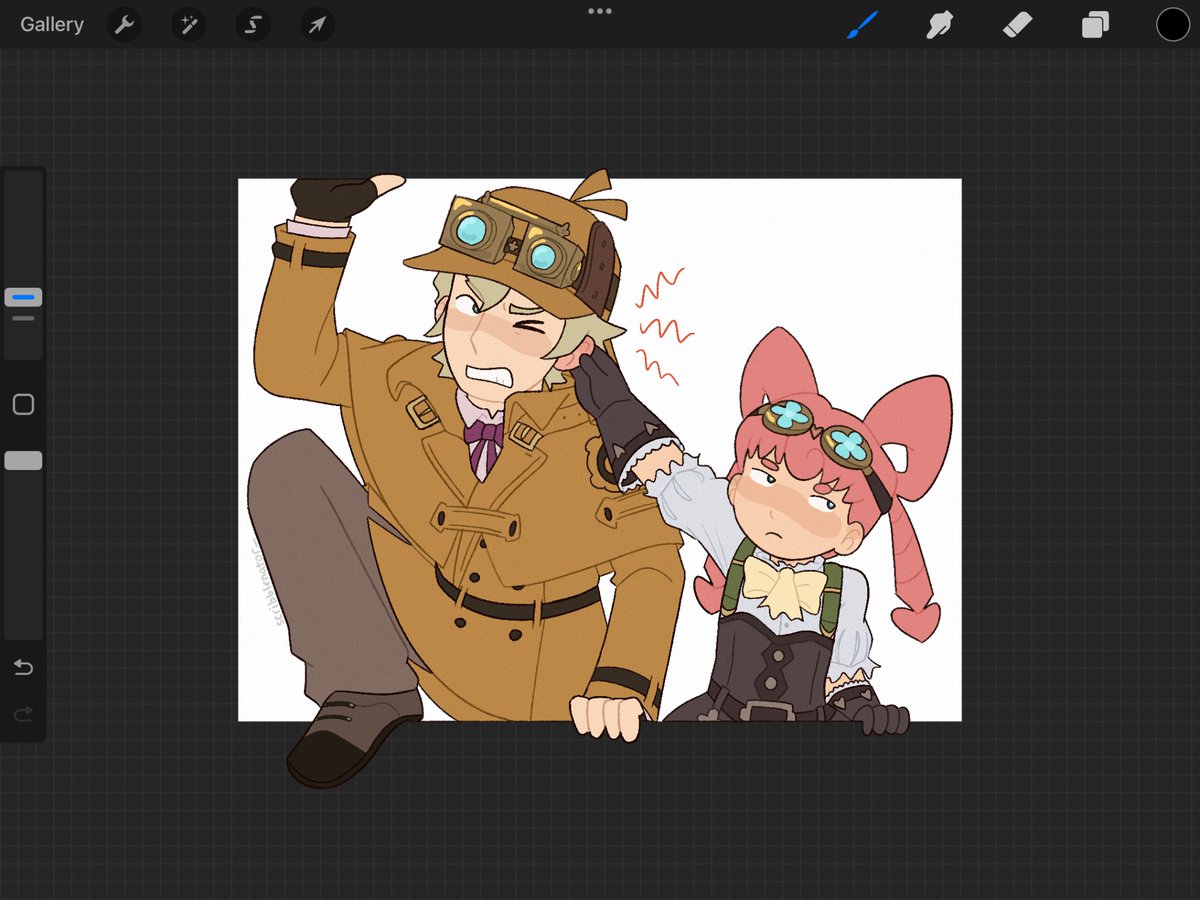Viewport: 1200px width, 900px height.
Task: Open the Actions wrench menu
Action: point(124,24)
